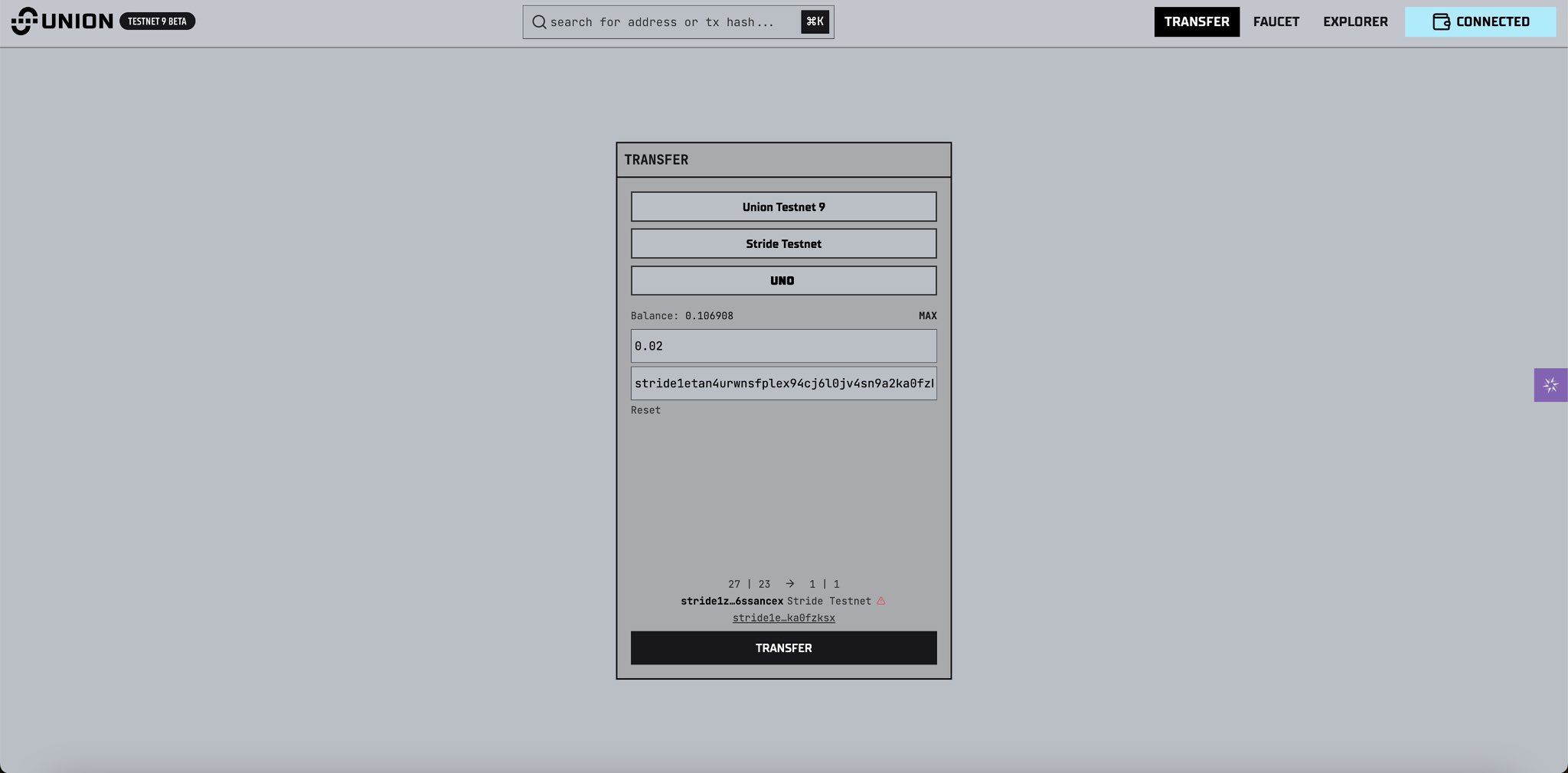Click the magnifier icon in search bar

click(x=539, y=22)
